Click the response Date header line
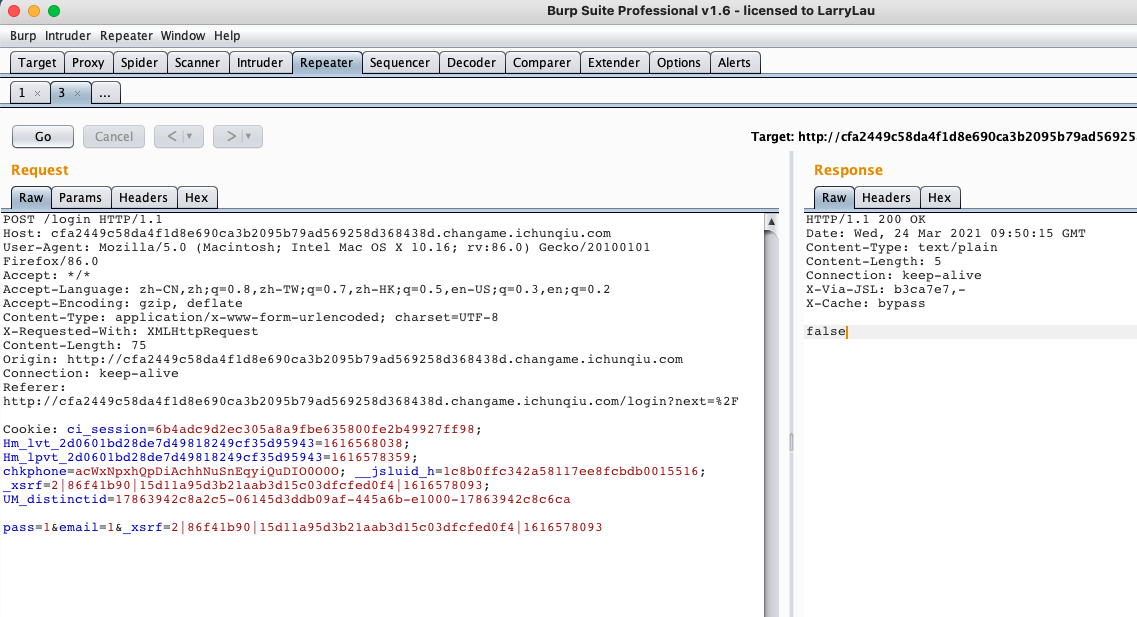Viewport: 1137px width, 617px height. pyautogui.click(x=946, y=233)
